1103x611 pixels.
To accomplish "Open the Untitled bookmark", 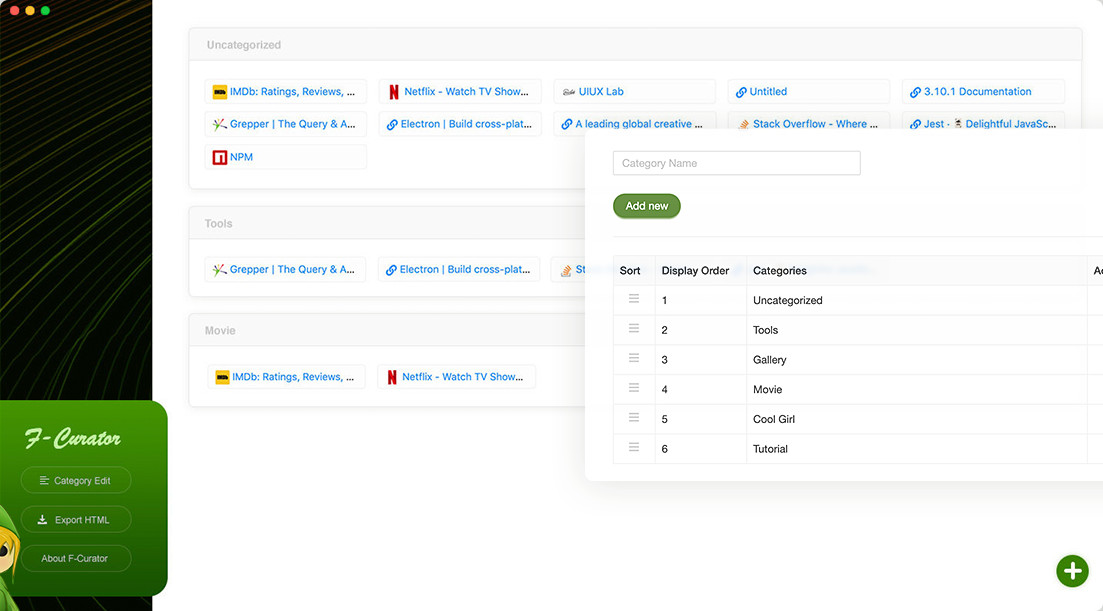I will coord(809,91).
